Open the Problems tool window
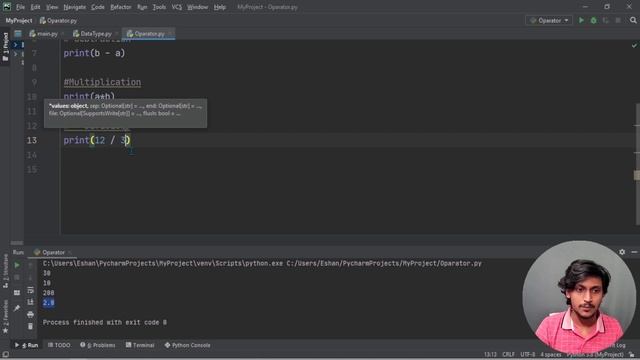This screenshot has width=640, height=360. coord(98,345)
